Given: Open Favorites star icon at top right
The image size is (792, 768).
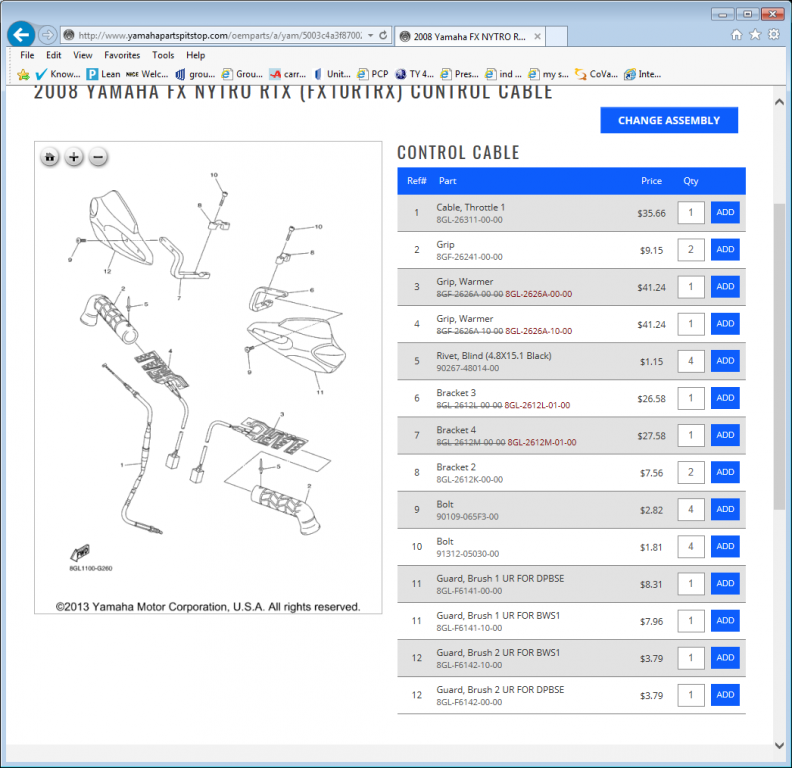Looking at the screenshot, I should [x=755, y=34].
